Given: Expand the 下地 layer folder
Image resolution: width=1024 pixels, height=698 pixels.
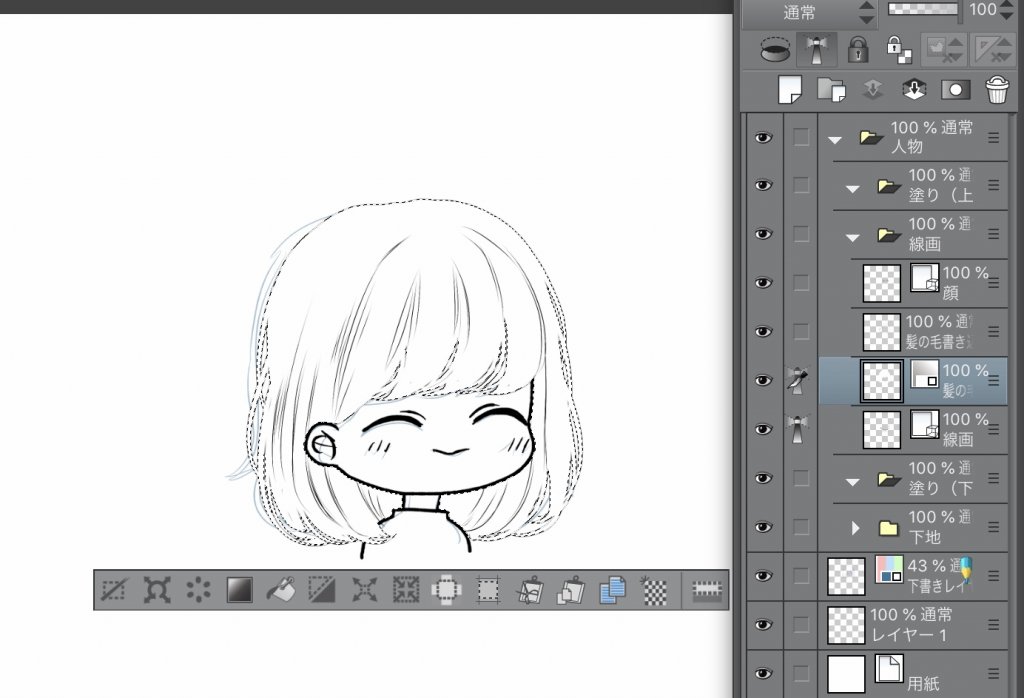Looking at the screenshot, I should 855,527.
